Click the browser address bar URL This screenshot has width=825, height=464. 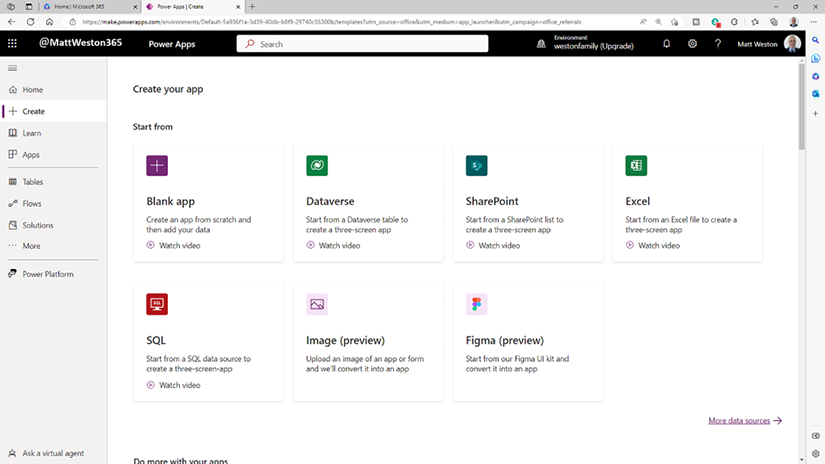[x=331, y=22]
